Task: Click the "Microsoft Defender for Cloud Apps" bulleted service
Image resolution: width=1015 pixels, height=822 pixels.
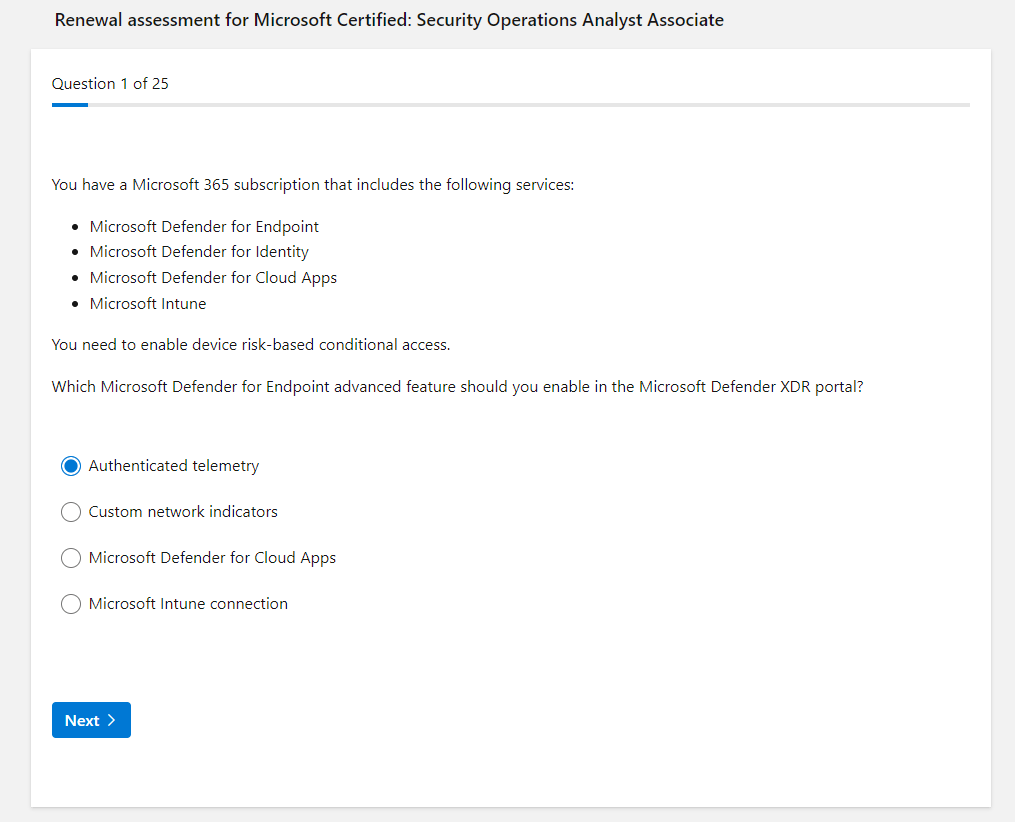Action: (213, 278)
